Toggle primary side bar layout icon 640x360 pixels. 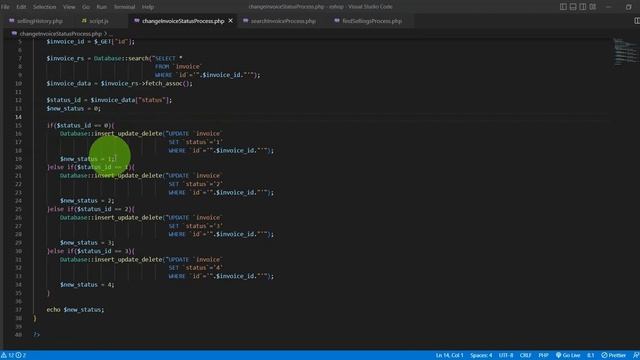point(563,7)
